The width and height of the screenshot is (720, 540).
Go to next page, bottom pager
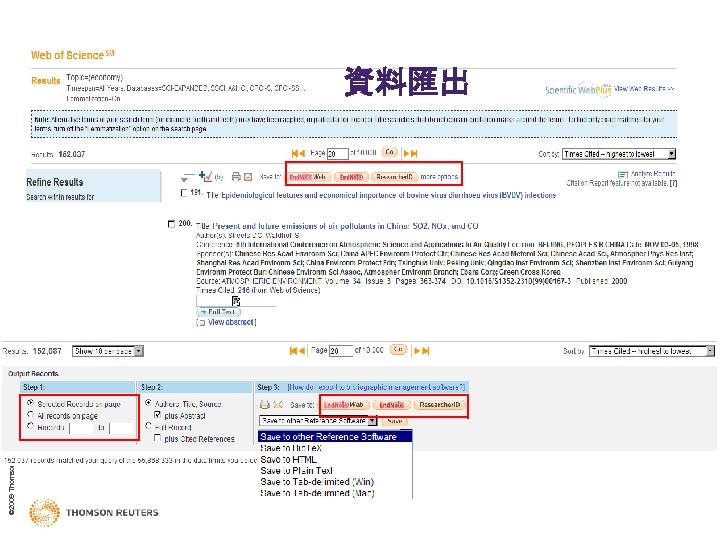[x=417, y=351]
